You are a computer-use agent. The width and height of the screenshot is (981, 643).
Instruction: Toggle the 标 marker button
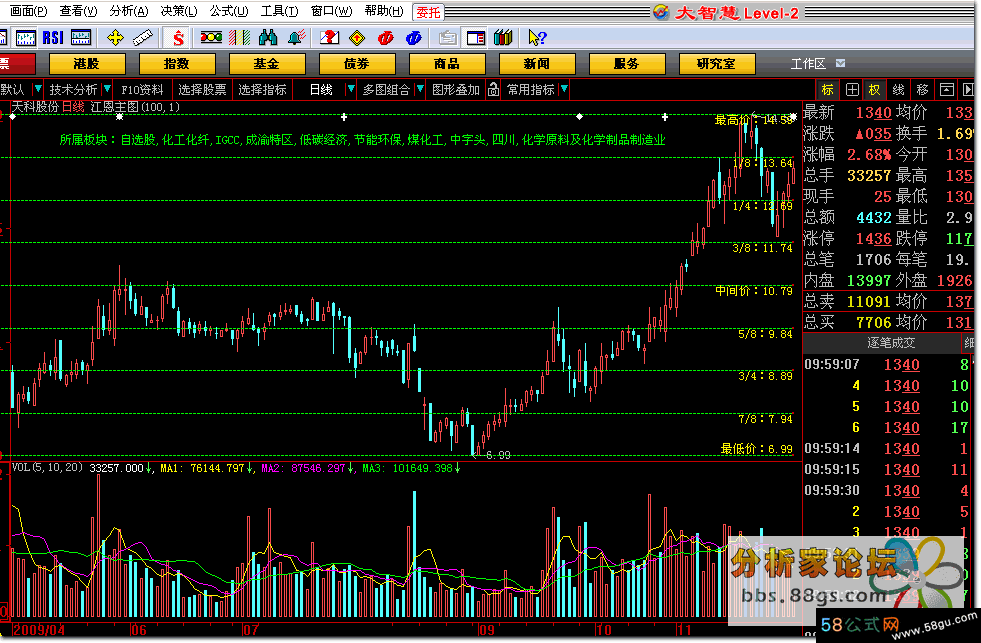click(x=828, y=89)
